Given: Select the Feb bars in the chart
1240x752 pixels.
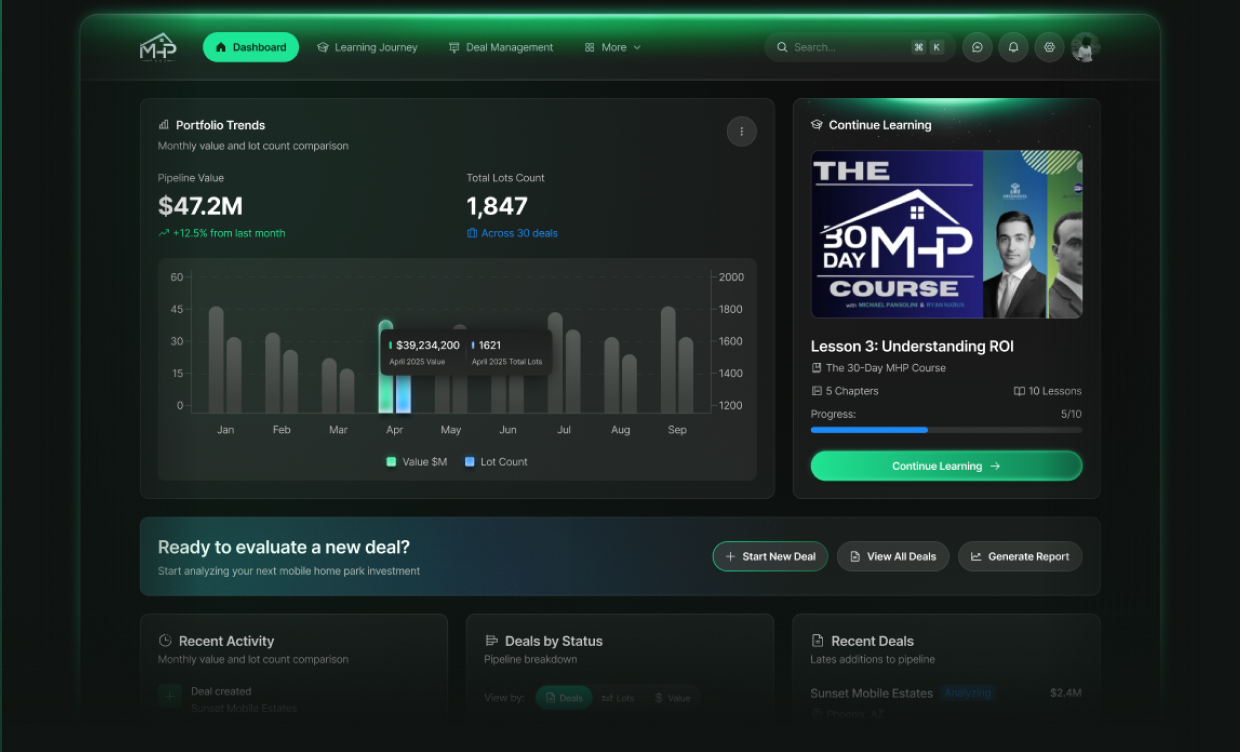Looking at the screenshot, I should coord(282,373).
